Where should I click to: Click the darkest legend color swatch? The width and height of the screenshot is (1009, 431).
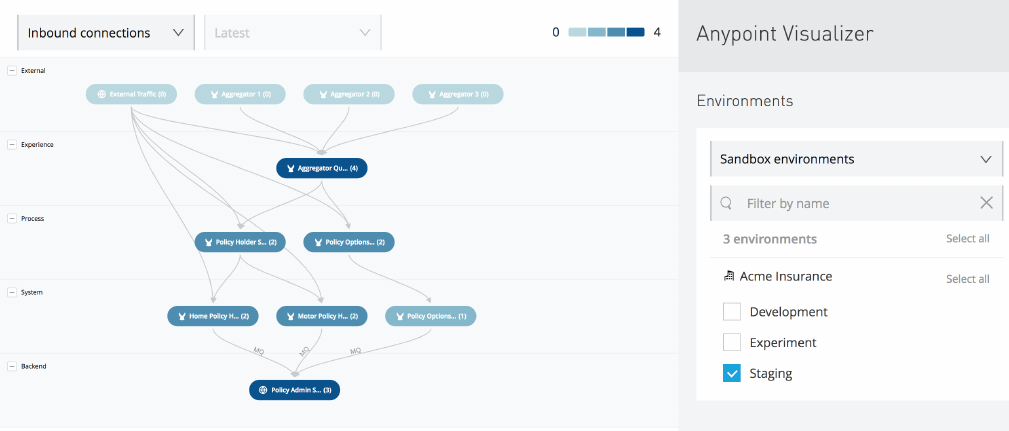[635, 32]
